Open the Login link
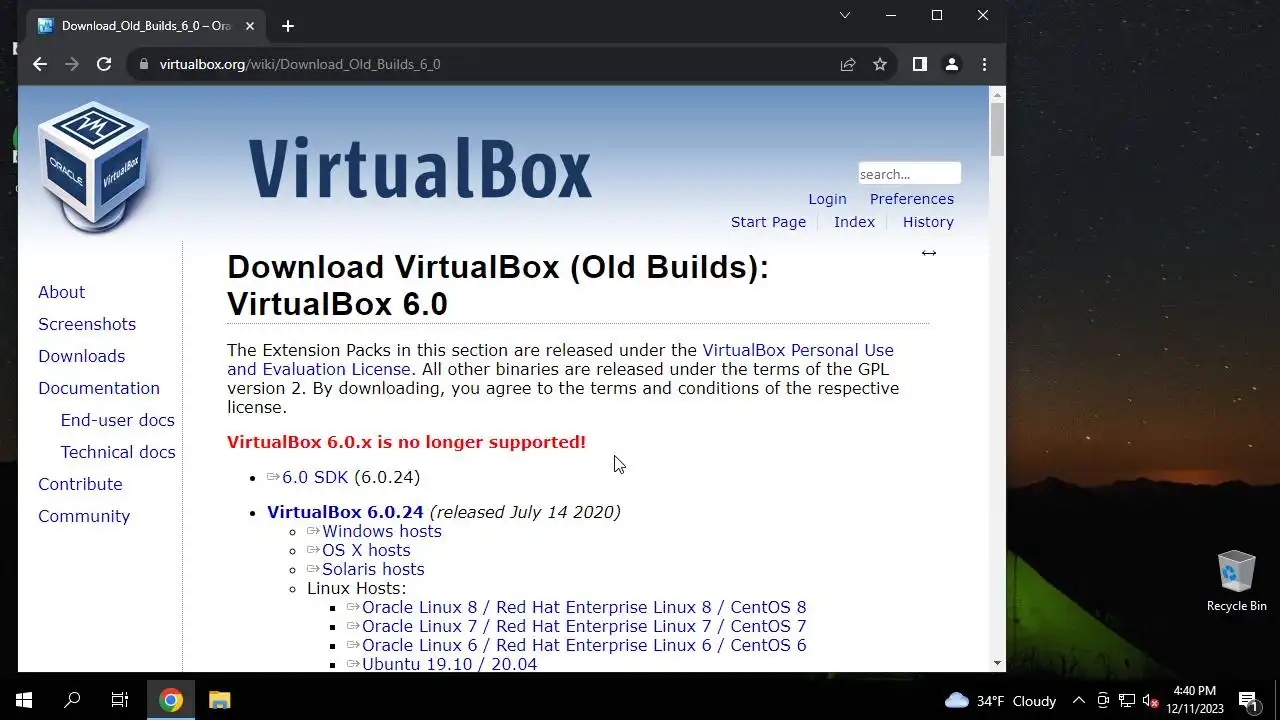This screenshot has height=720, width=1280. (x=827, y=199)
